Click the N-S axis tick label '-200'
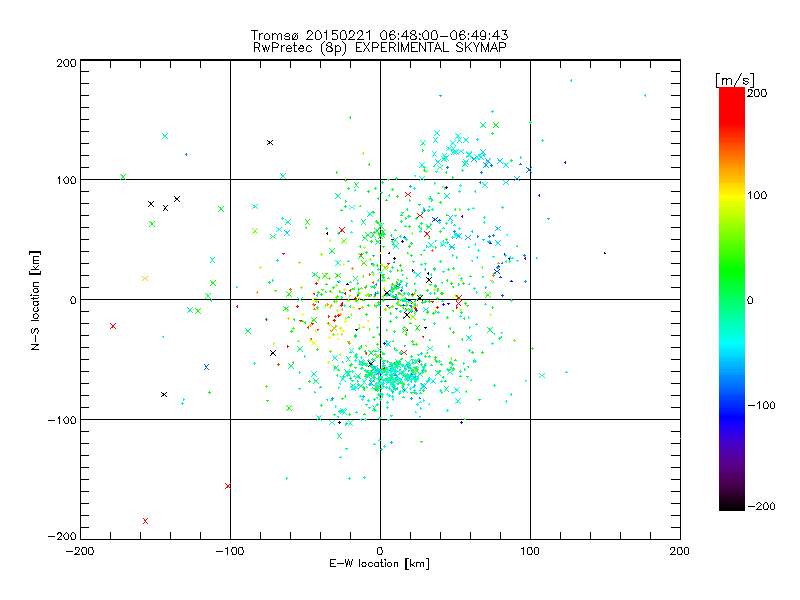Screen dimensions: 800x600 (x=62, y=536)
